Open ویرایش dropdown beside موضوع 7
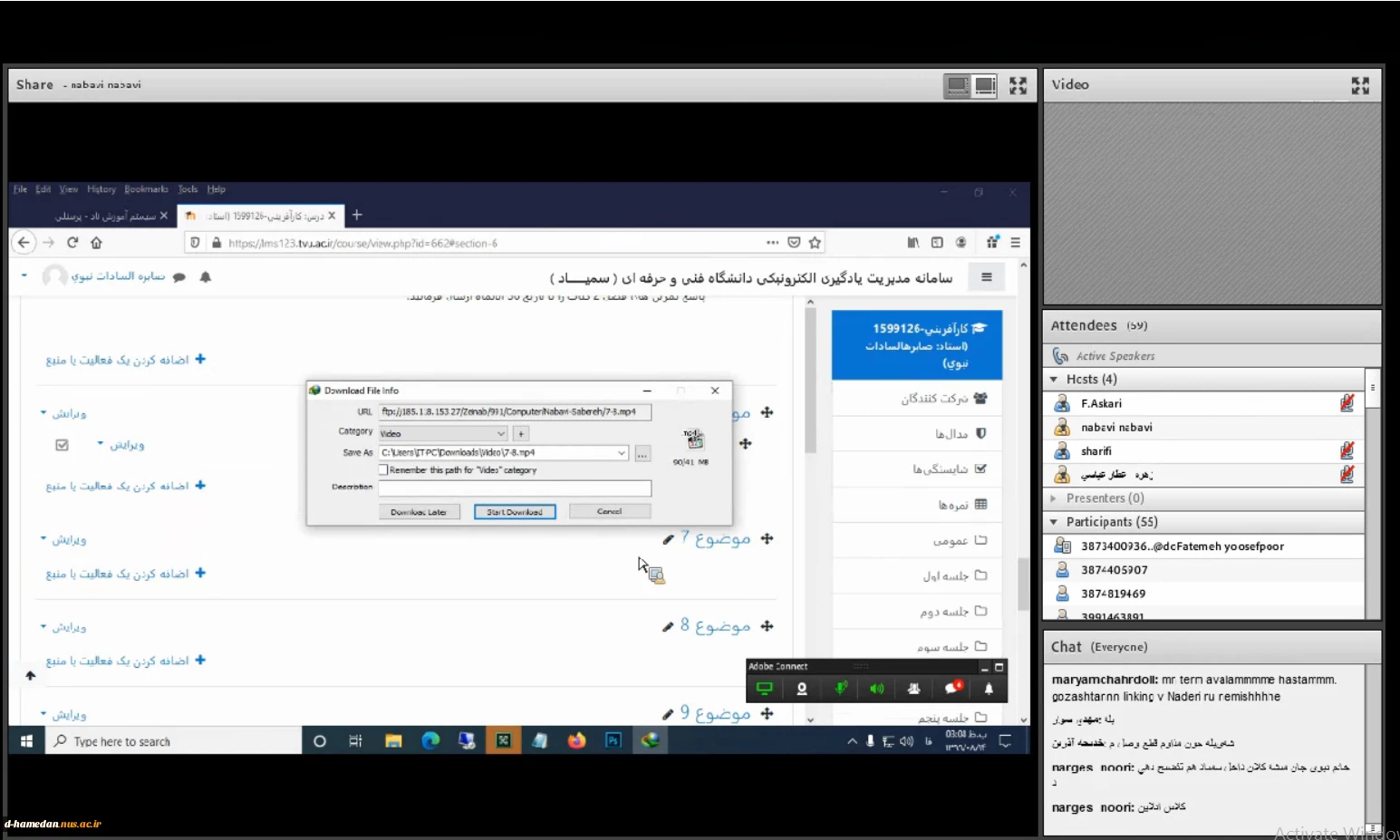1400x840 pixels. click(63, 539)
